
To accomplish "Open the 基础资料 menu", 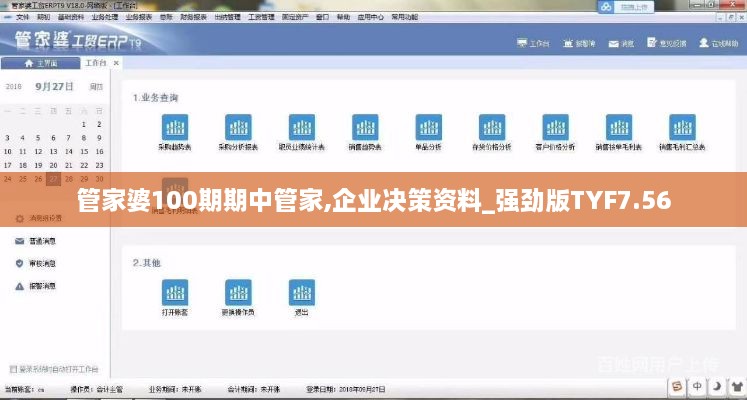I will click(x=71, y=17).
